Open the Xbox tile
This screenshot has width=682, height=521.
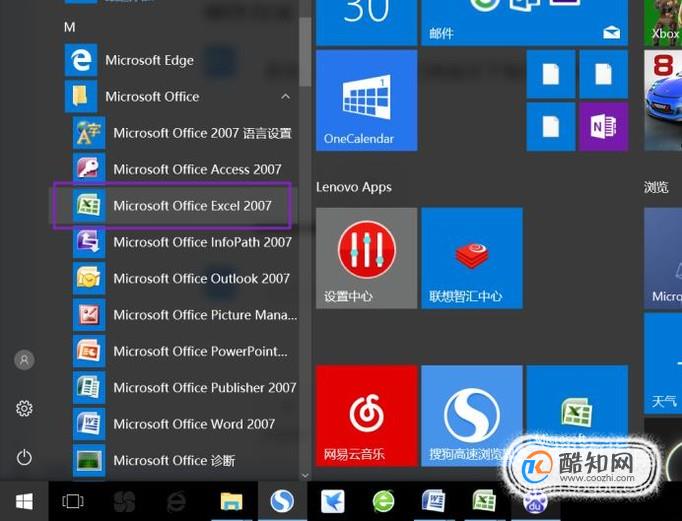click(663, 22)
